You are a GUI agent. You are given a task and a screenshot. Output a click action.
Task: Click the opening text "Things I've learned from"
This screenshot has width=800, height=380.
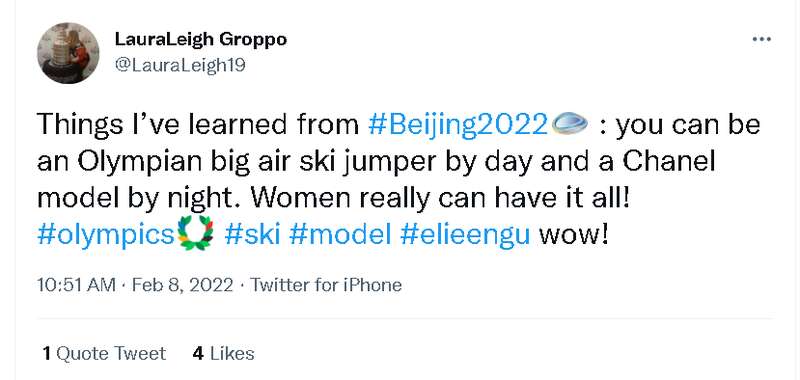click(198, 125)
